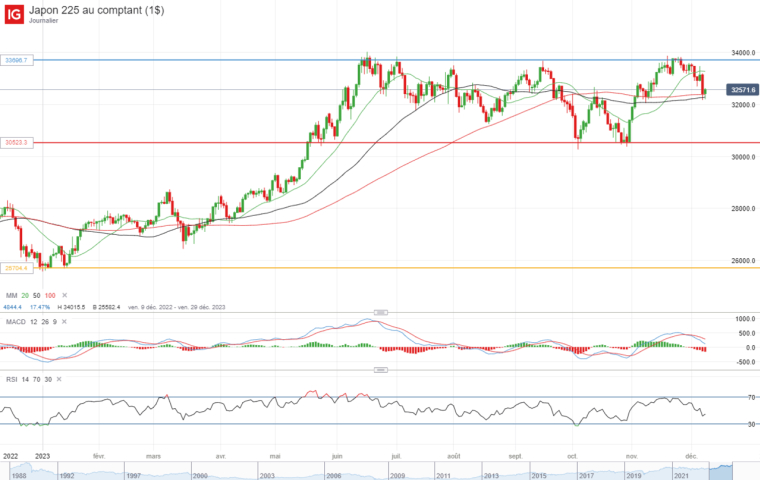Viewport: 760px width, 480px height.
Task: Click the current price tag 32571.6
Action: click(x=743, y=90)
